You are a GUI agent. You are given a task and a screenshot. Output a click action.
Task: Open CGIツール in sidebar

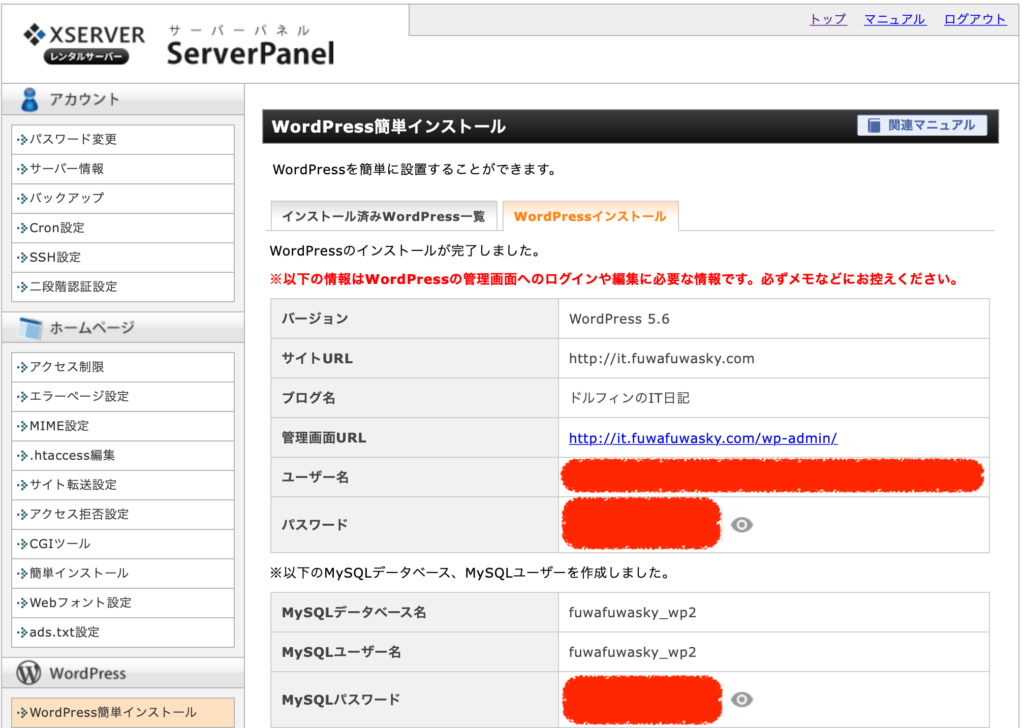click(123, 543)
